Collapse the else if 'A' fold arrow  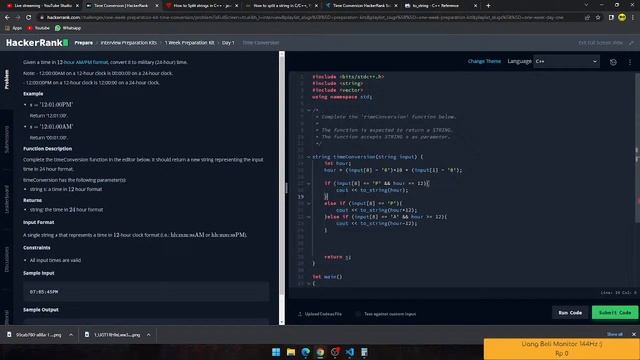click(309, 217)
